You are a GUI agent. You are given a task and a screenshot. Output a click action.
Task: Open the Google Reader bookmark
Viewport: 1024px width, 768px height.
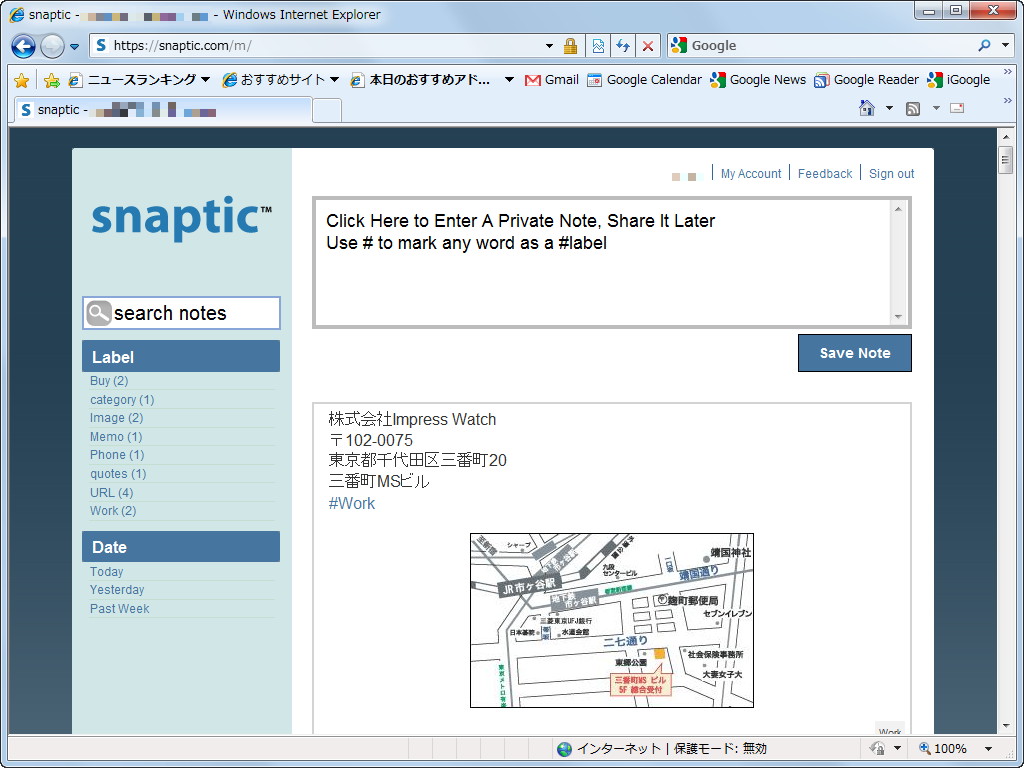point(867,80)
